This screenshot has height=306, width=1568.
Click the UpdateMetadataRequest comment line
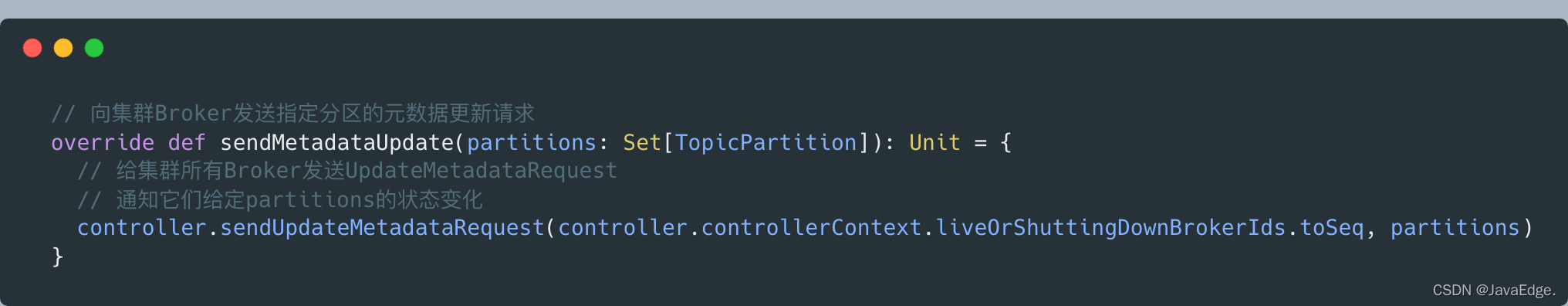pyautogui.click(x=347, y=171)
